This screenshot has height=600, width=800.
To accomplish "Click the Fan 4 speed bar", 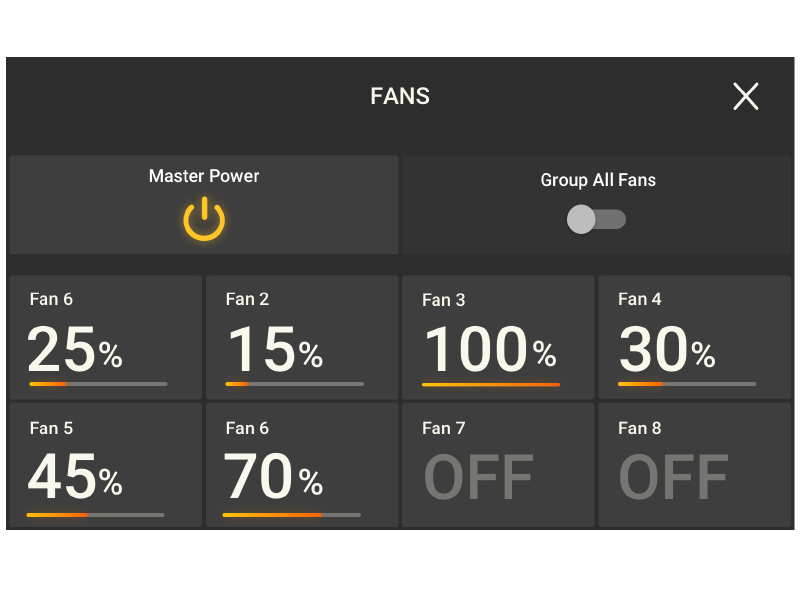I will (x=686, y=384).
